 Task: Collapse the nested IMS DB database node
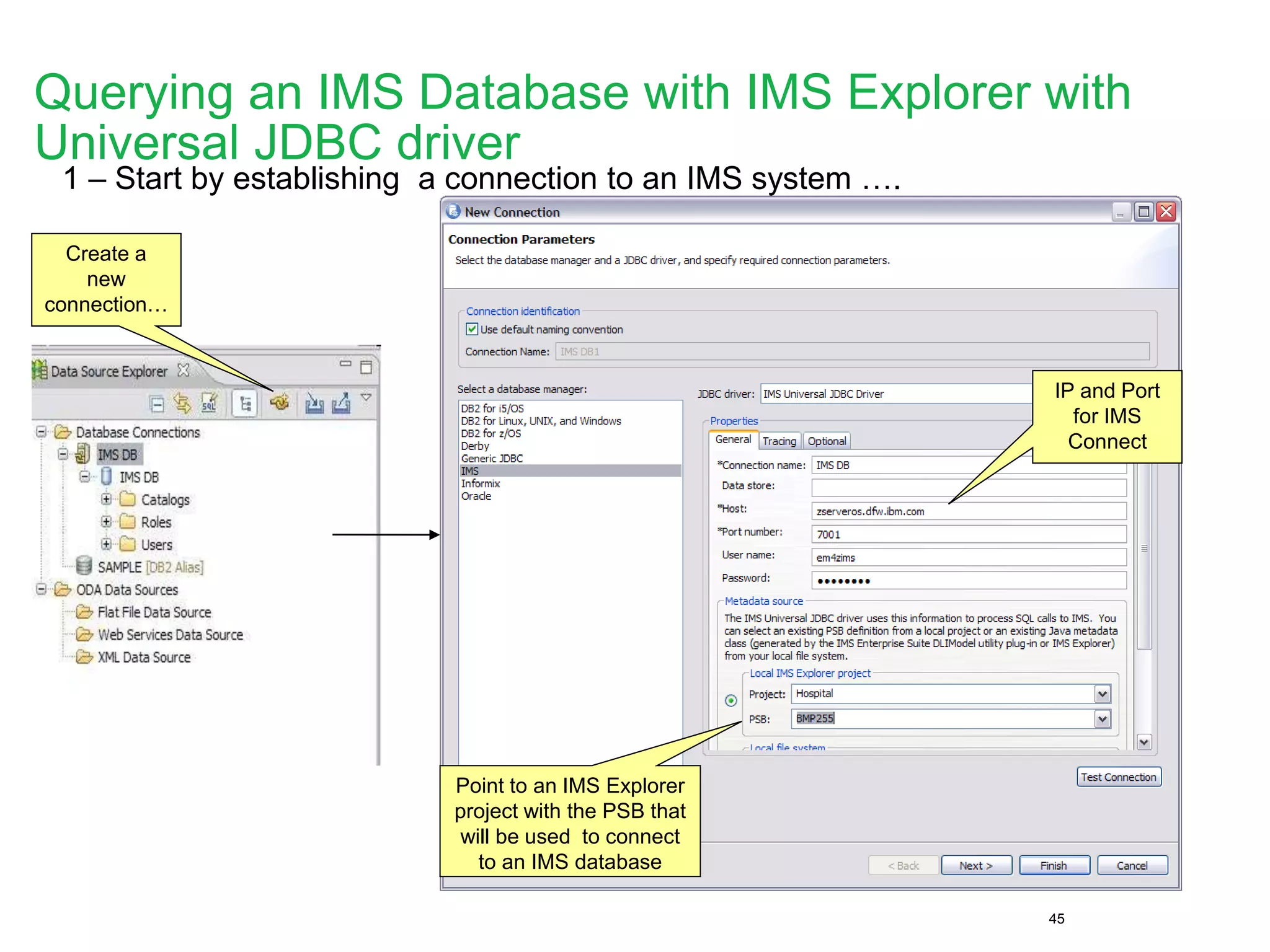[85, 476]
